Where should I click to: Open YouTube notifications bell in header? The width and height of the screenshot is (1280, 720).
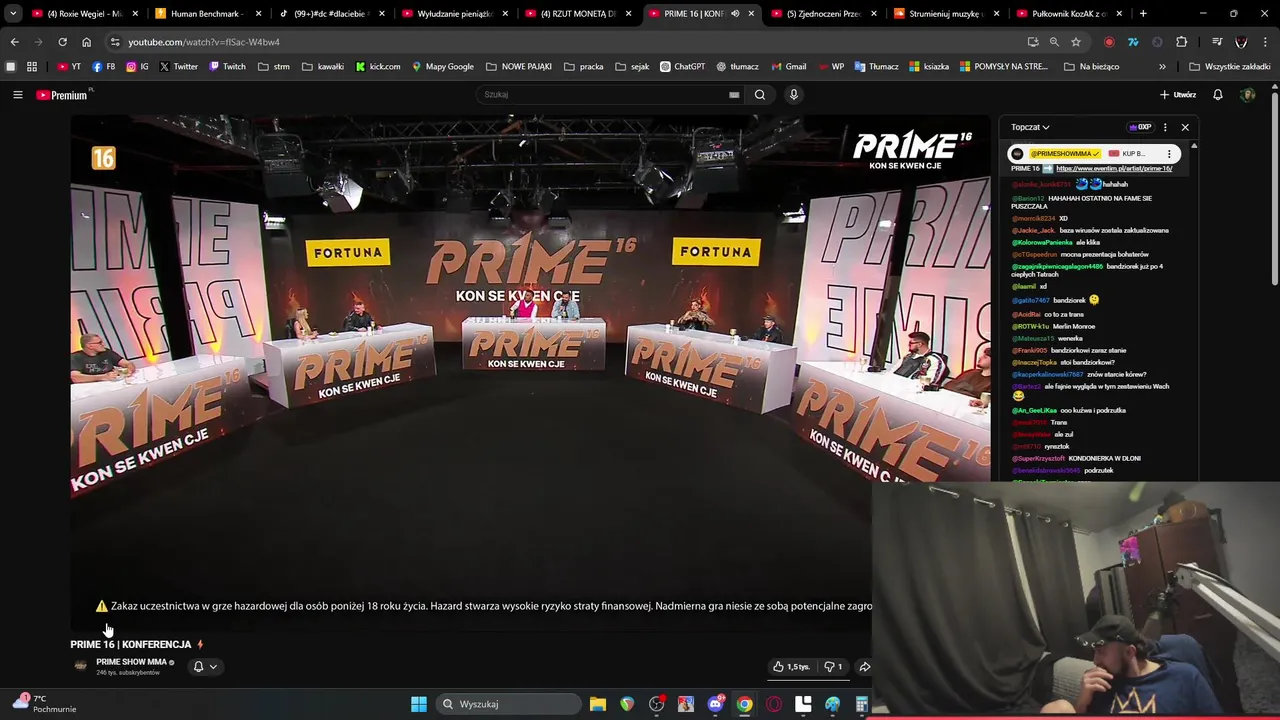pos(1218,95)
